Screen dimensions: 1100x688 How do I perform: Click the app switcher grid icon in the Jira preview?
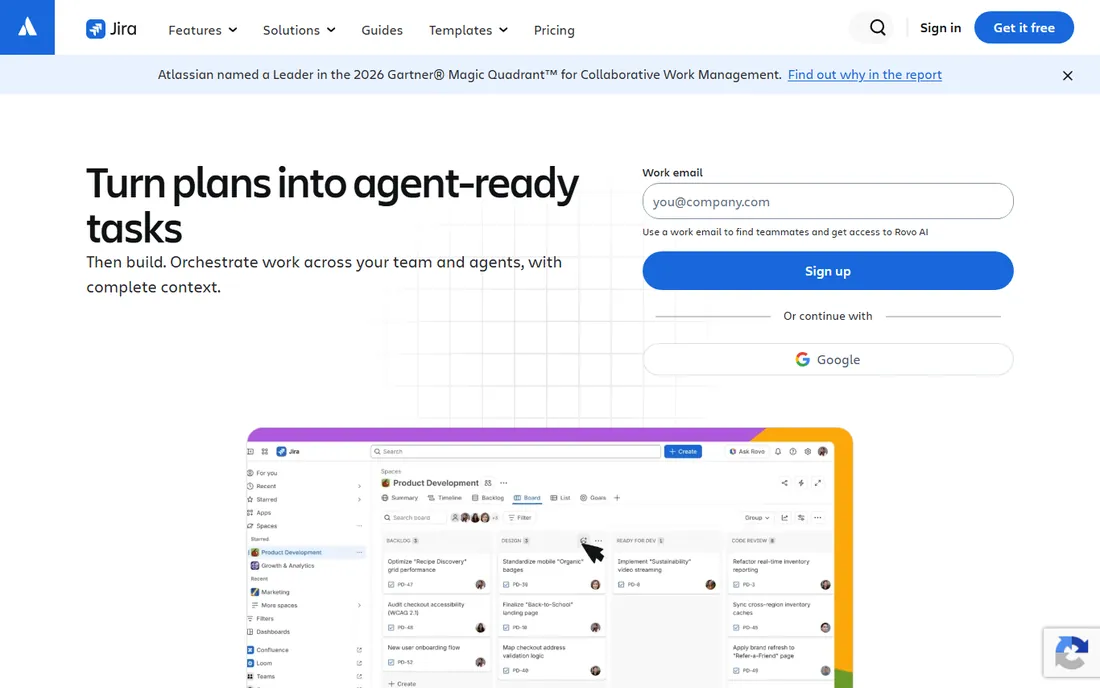coord(264,452)
